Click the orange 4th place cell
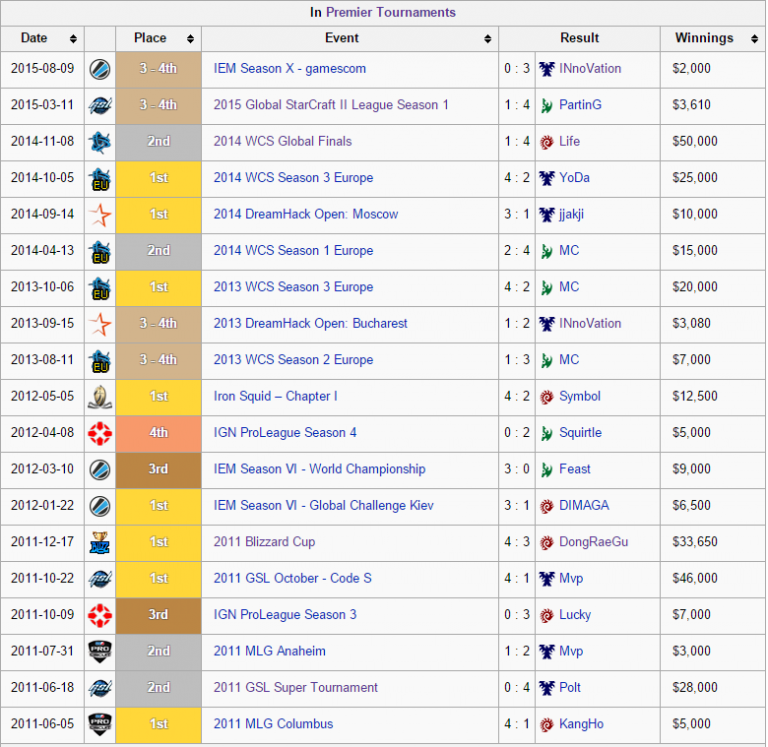 click(158, 433)
